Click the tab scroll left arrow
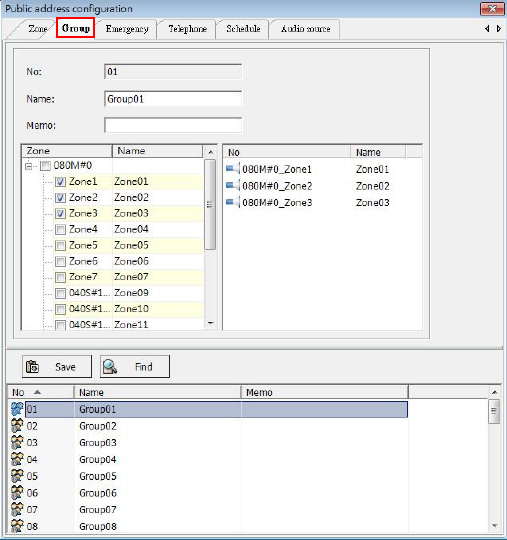Image resolution: width=507 pixels, height=540 pixels. 487,29
